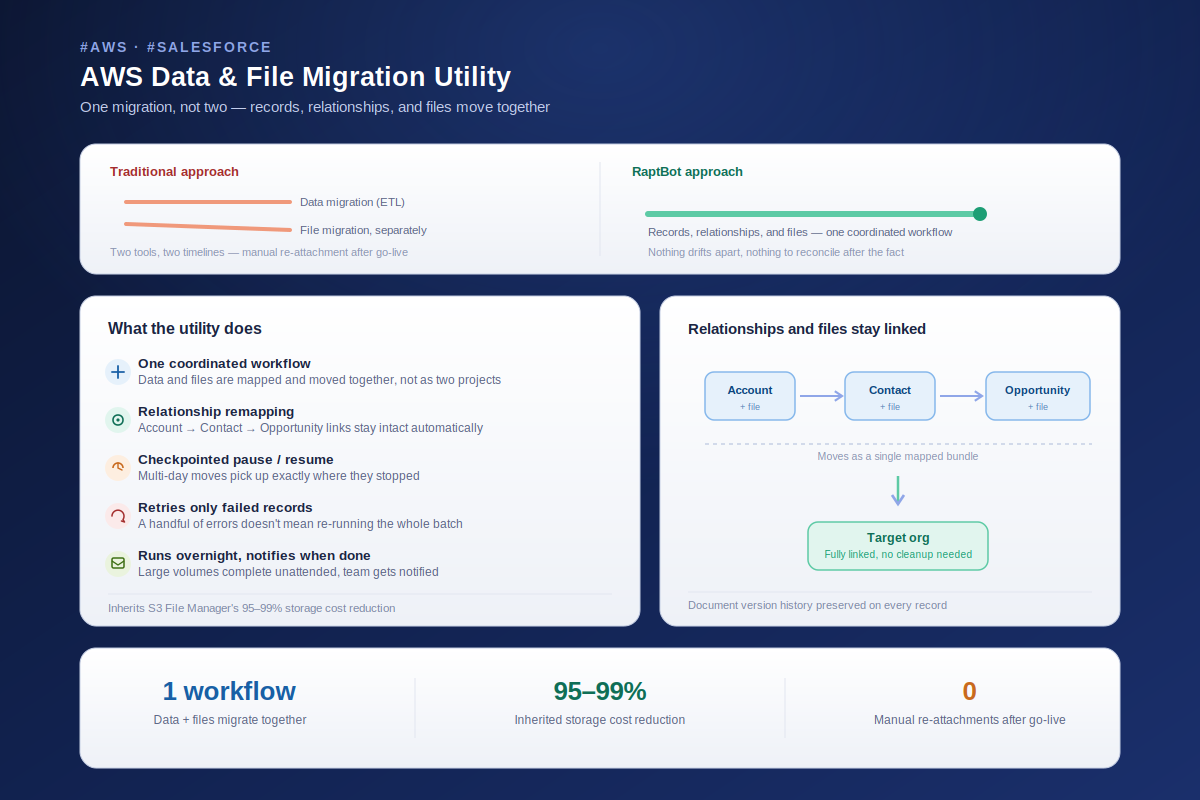1200x800 pixels.
Task: Click the subtitle 'One migration, not two'
Action: coord(315,107)
